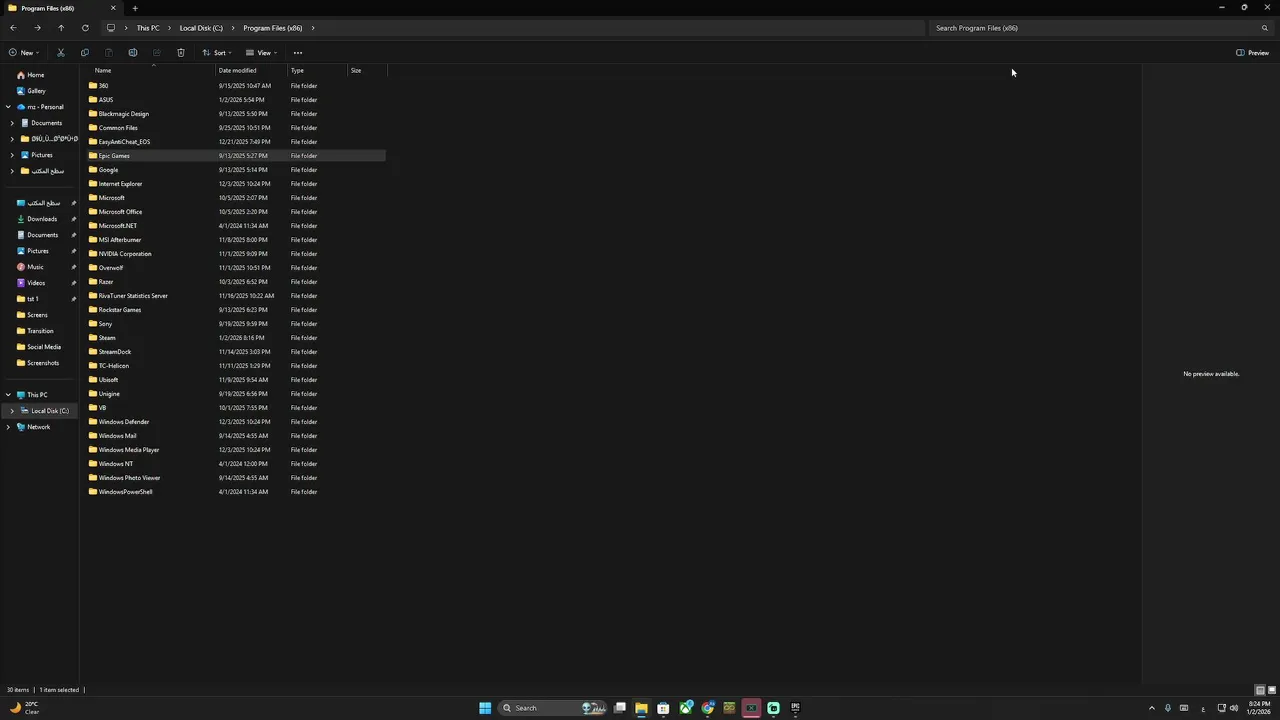
Task: Open Windows Start menu
Action: click(x=485, y=708)
